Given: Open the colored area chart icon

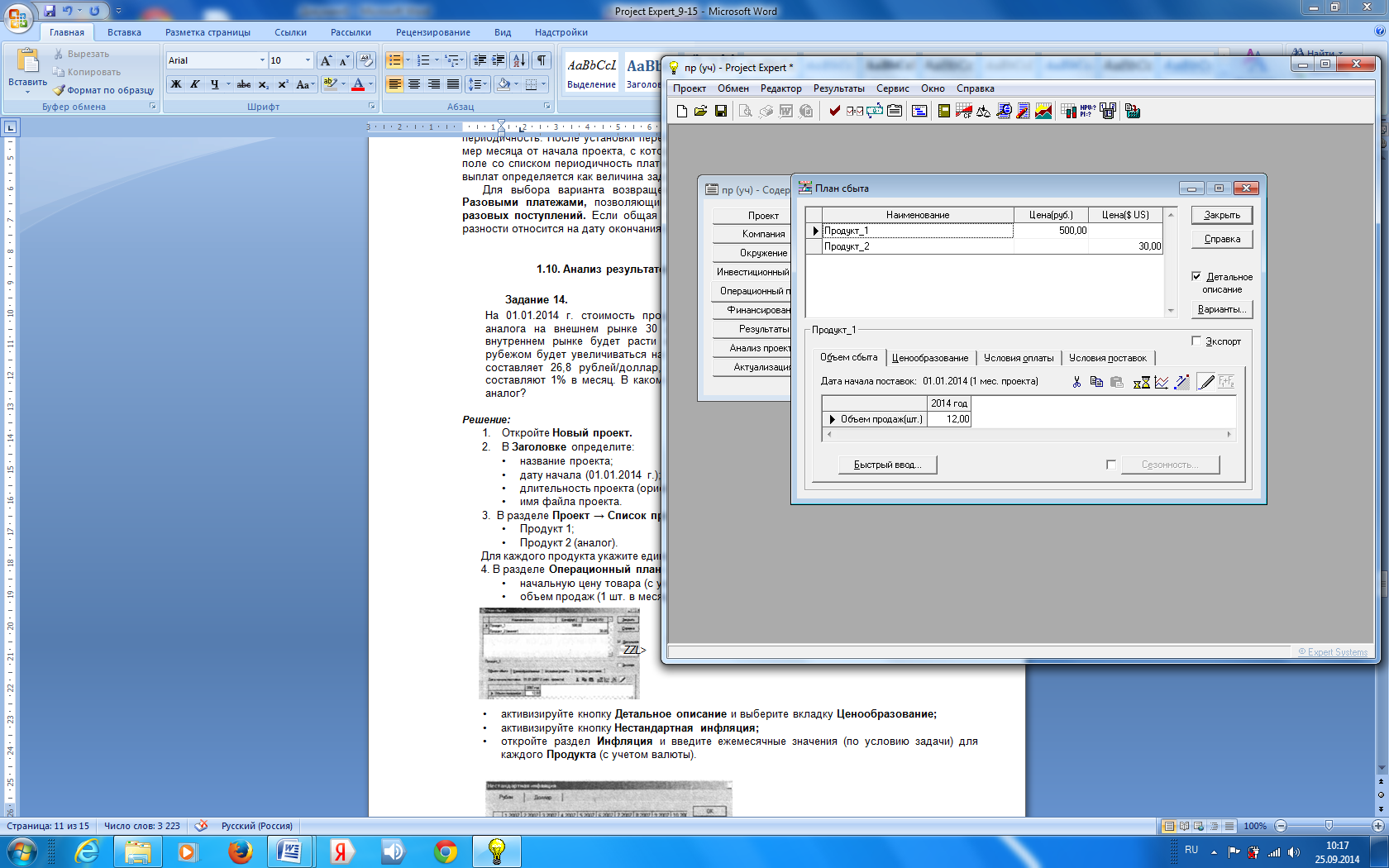Looking at the screenshot, I should [1043, 111].
